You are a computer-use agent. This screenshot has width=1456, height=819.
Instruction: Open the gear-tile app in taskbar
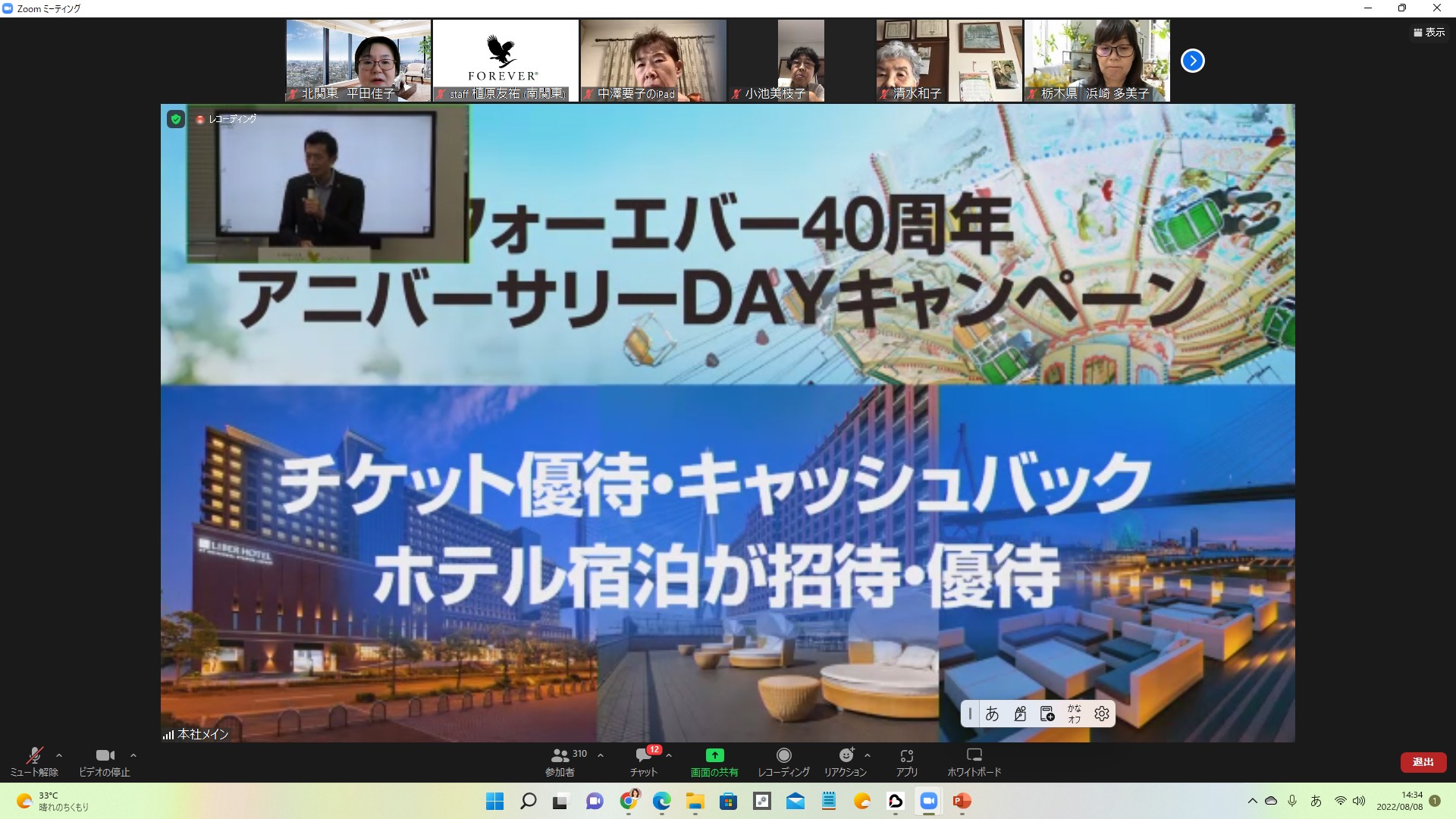[x=762, y=801]
